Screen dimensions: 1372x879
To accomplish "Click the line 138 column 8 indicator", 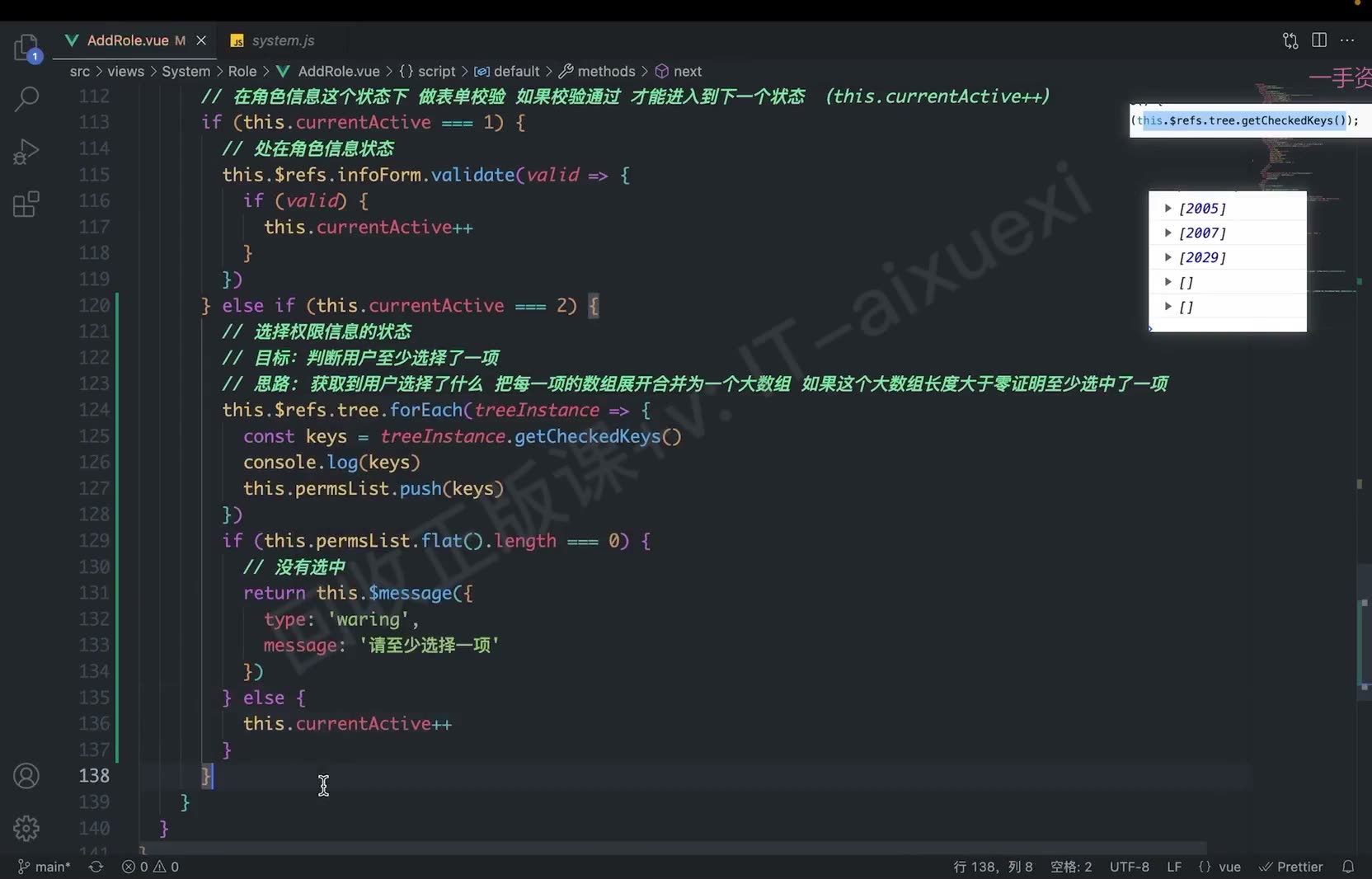I will [993, 867].
